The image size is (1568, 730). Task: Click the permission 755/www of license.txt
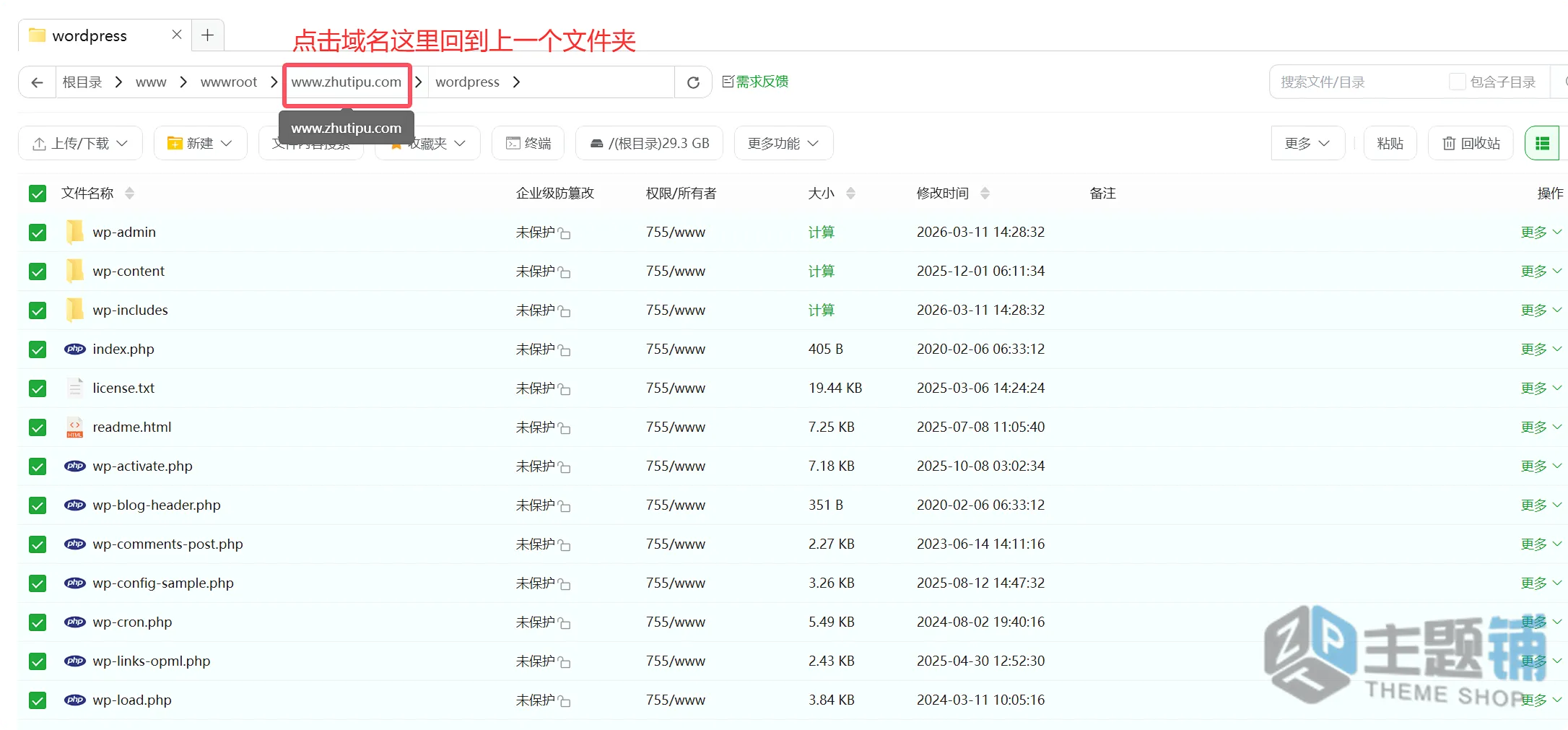[x=676, y=388]
